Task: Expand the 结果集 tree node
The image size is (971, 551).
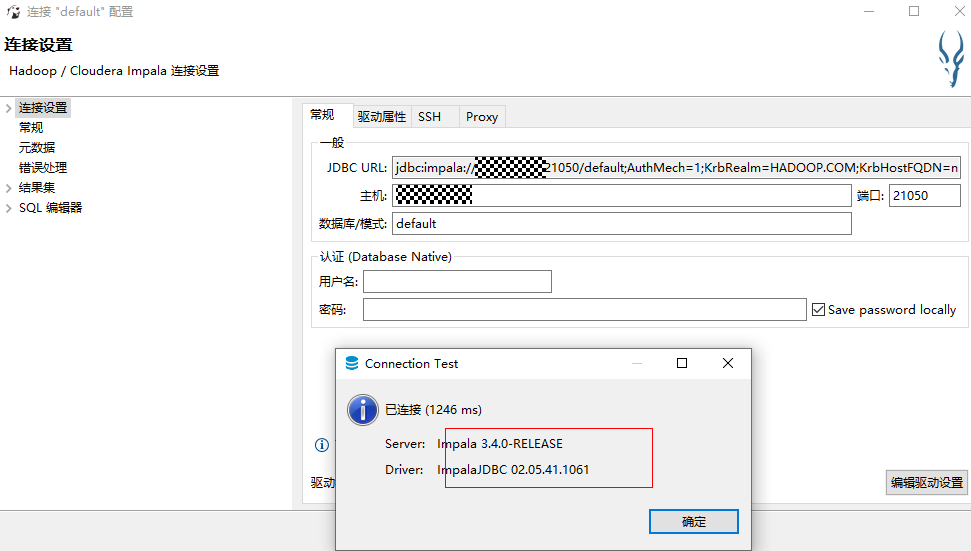Action: pyautogui.click(x=9, y=188)
